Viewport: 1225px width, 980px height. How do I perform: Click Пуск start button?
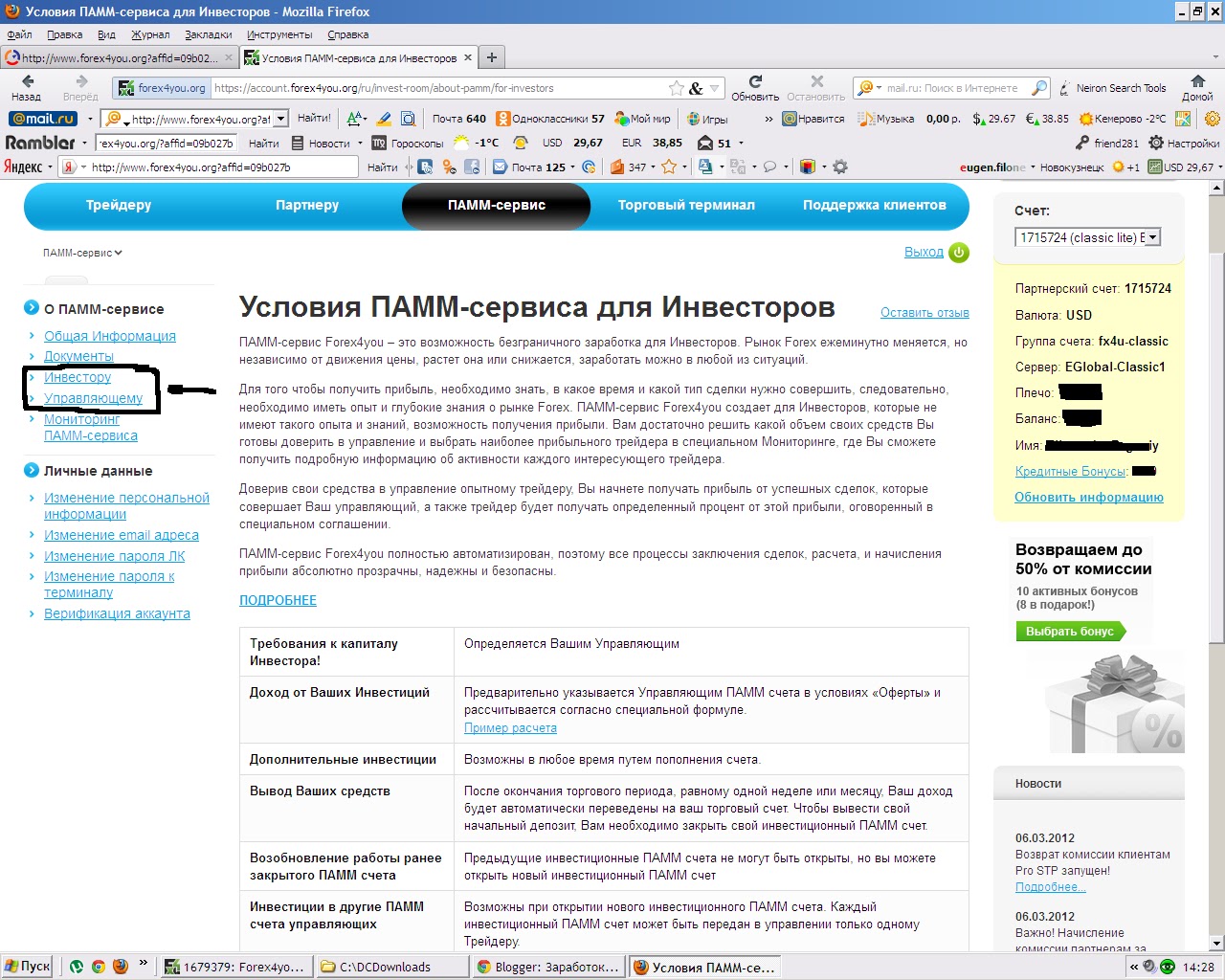[x=27, y=966]
